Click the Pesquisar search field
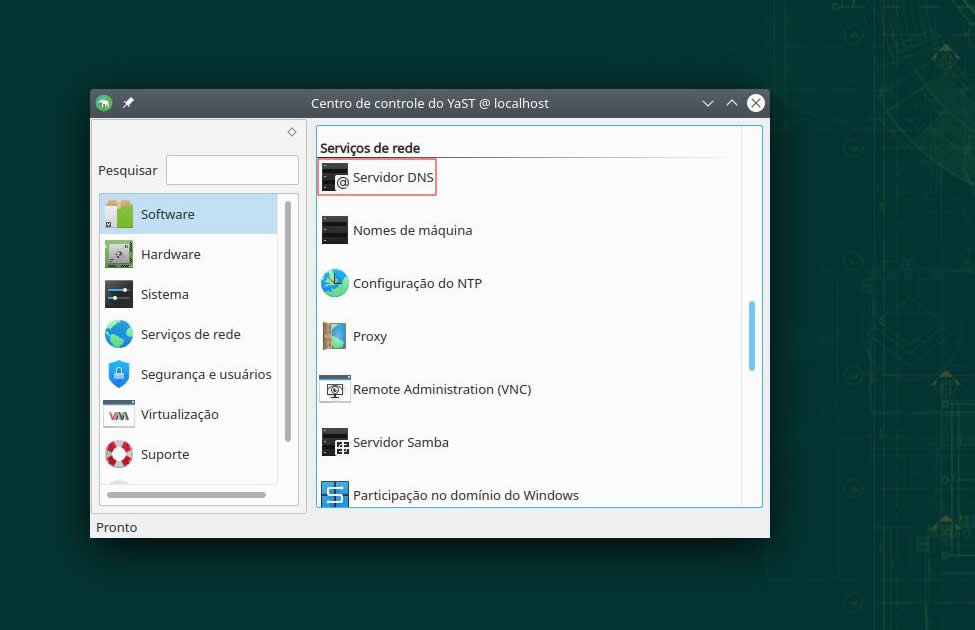Viewport: 975px width, 630px height. coord(232,170)
